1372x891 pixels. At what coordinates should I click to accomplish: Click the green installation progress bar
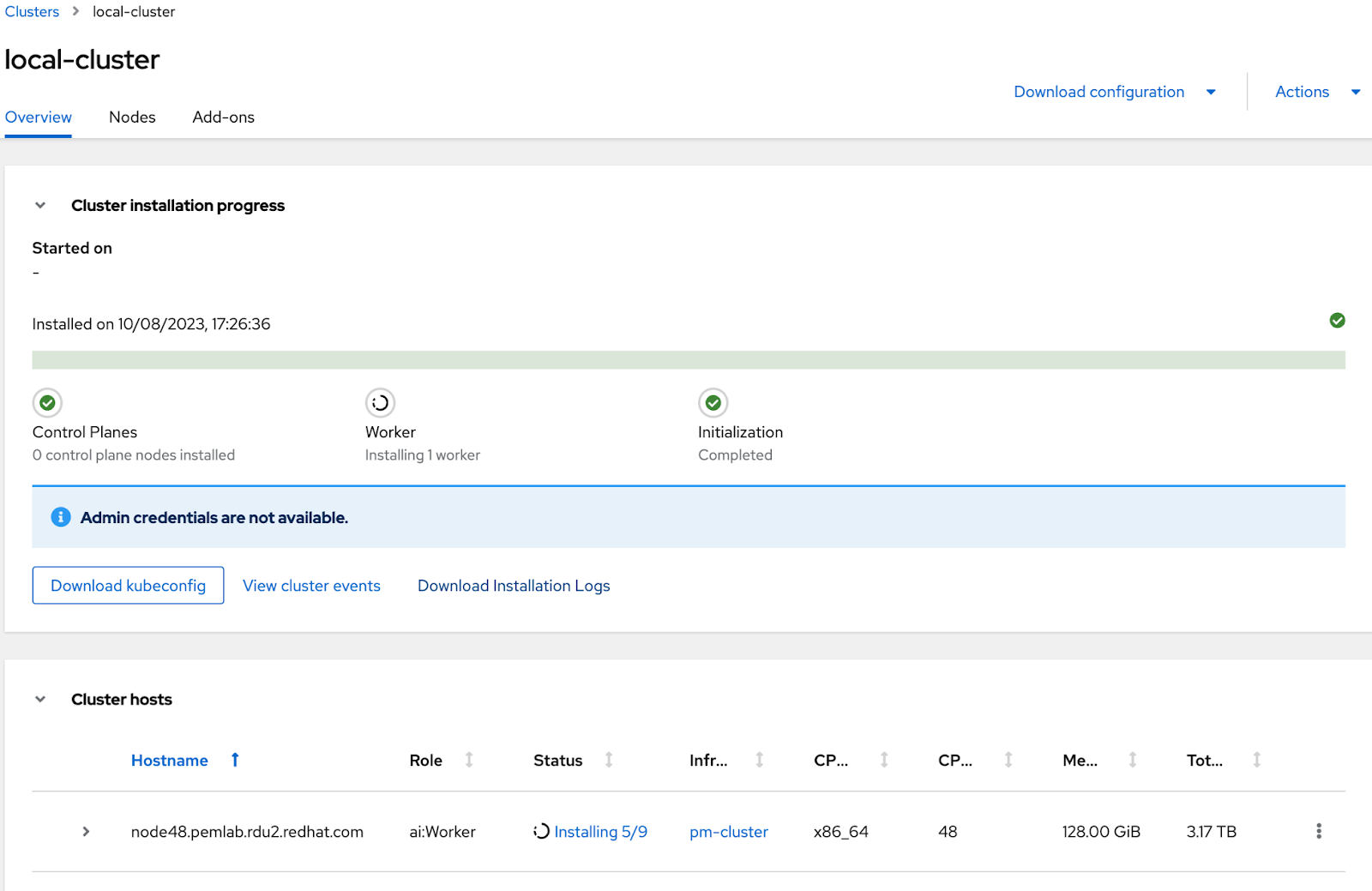point(686,357)
